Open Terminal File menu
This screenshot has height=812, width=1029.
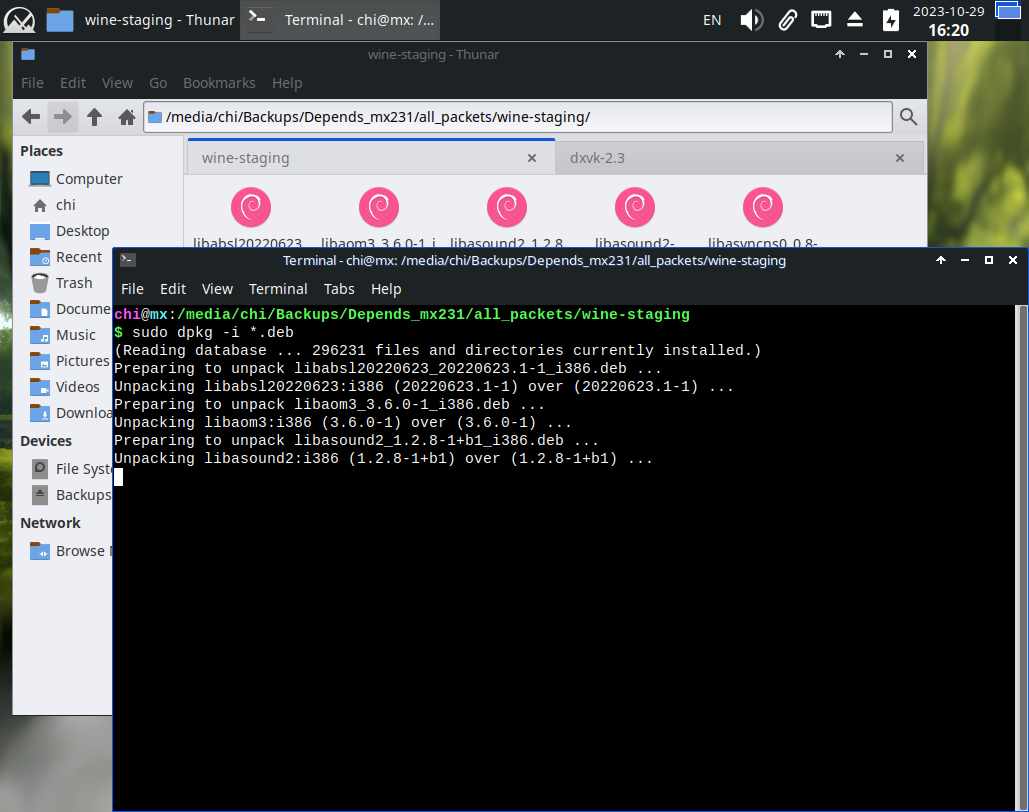(x=132, y=289)
